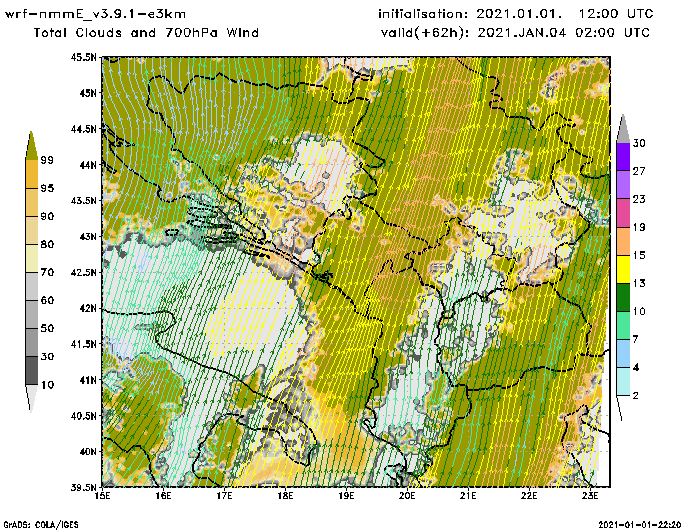Click the title 'wrf-nmmE_v3.9.1-e3km'

pyautogui.click(x=95, y=14)
